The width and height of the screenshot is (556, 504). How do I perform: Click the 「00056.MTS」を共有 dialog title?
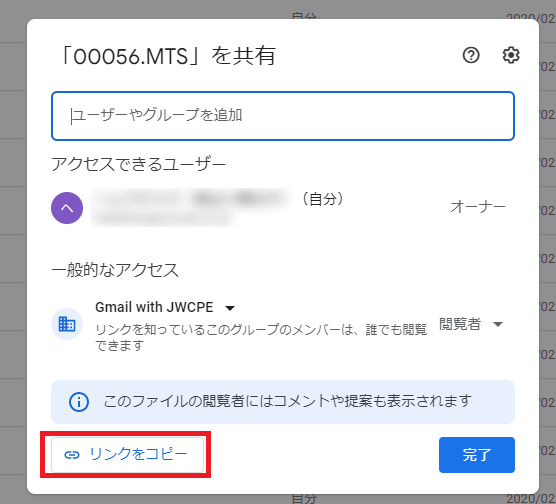[x=168, y=56]
